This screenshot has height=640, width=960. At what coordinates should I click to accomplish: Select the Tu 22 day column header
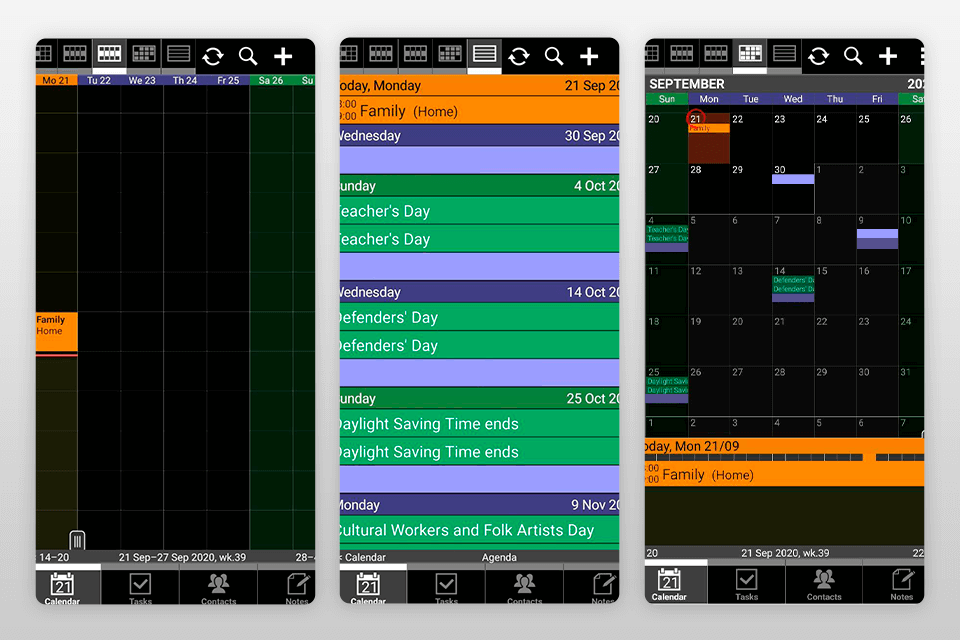[x=98, y=82]
